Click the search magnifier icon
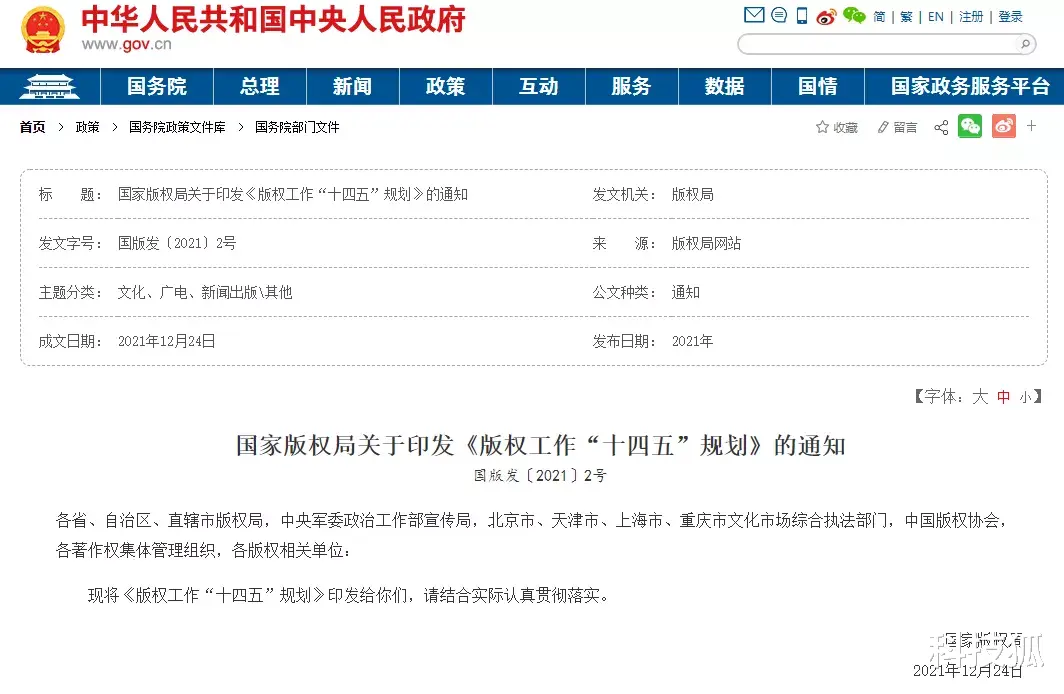The width and height of the screenshot is (1064, 694). click(1025, 44)
